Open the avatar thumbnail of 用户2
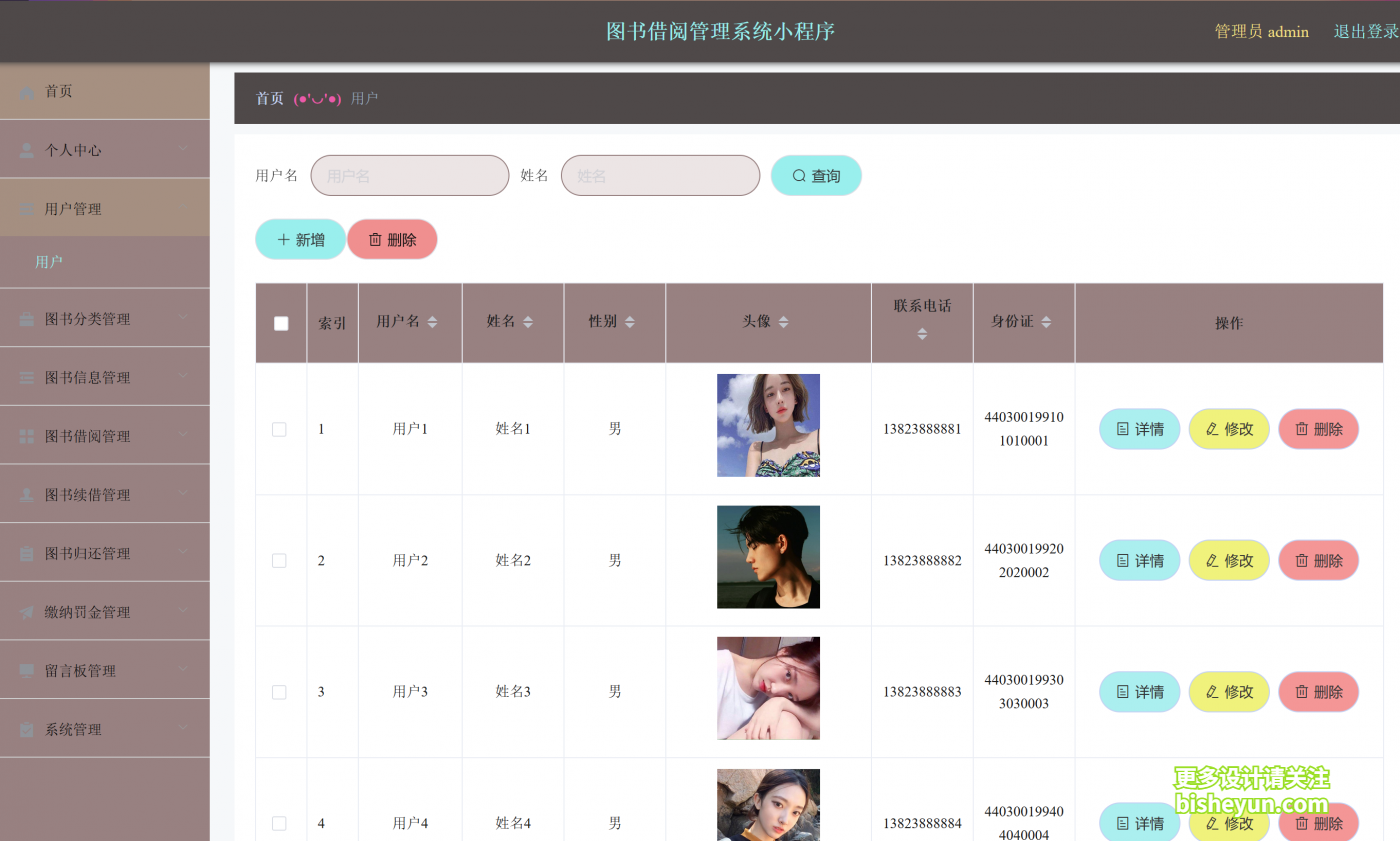This screenshot has height=841, width=1400. click(x=768, y=557)
